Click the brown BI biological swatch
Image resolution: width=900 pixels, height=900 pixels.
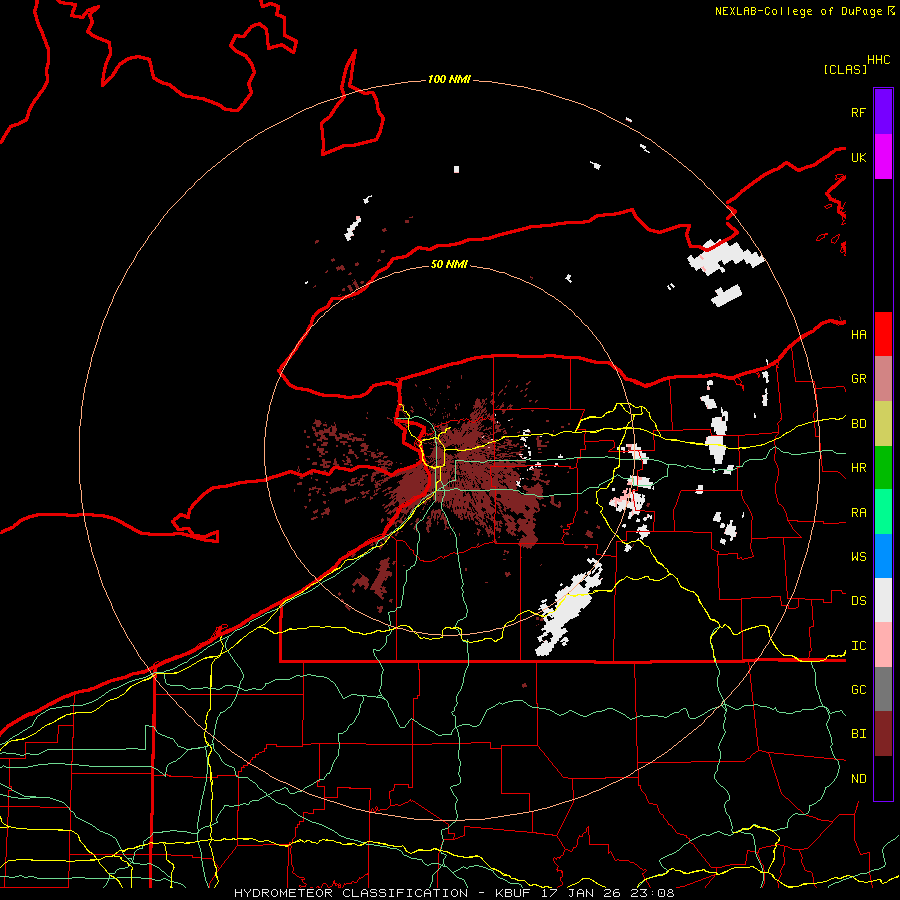point(883,734)
